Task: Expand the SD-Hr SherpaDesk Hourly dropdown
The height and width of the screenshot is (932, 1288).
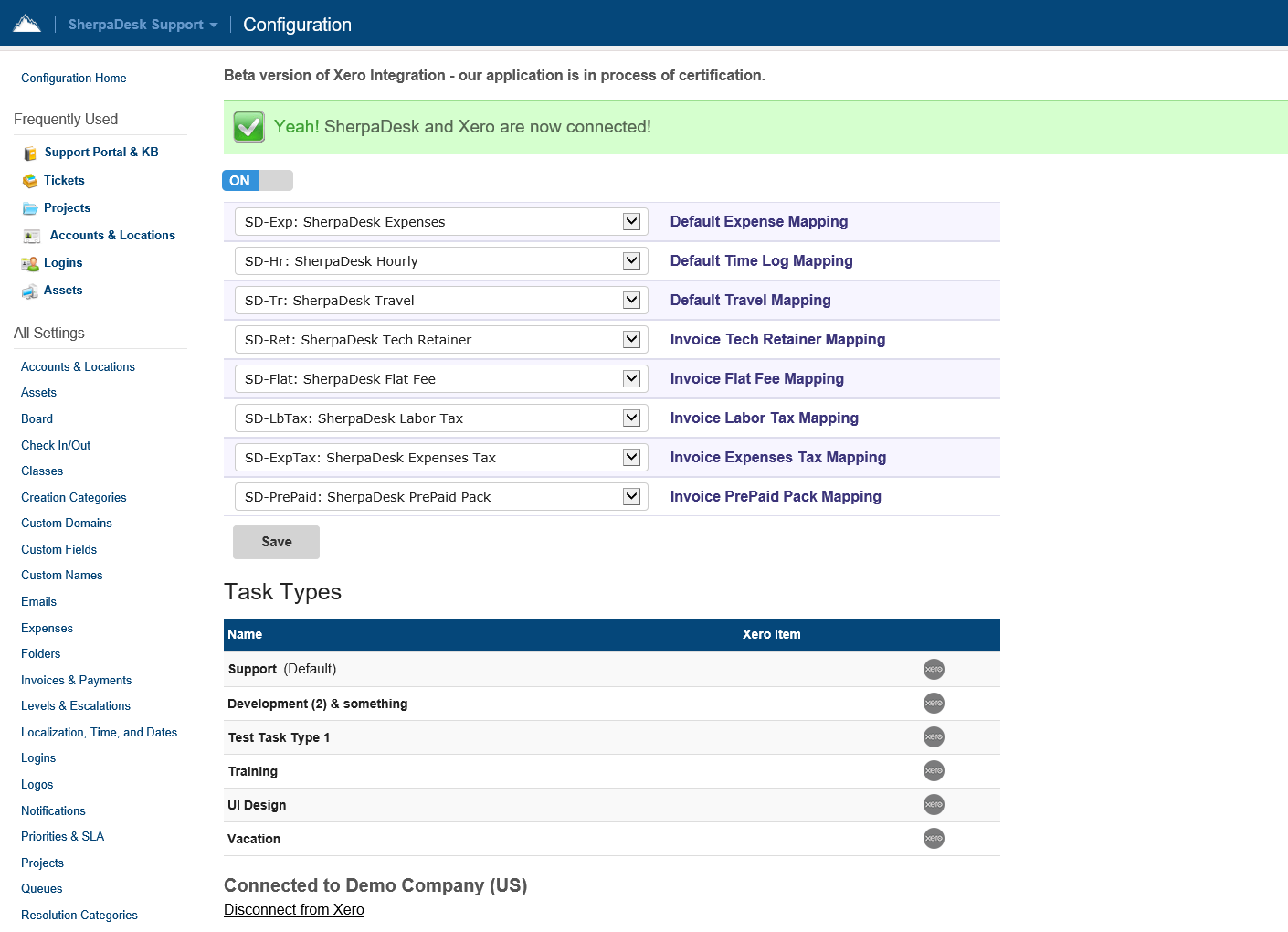Action: click(441, 261)
